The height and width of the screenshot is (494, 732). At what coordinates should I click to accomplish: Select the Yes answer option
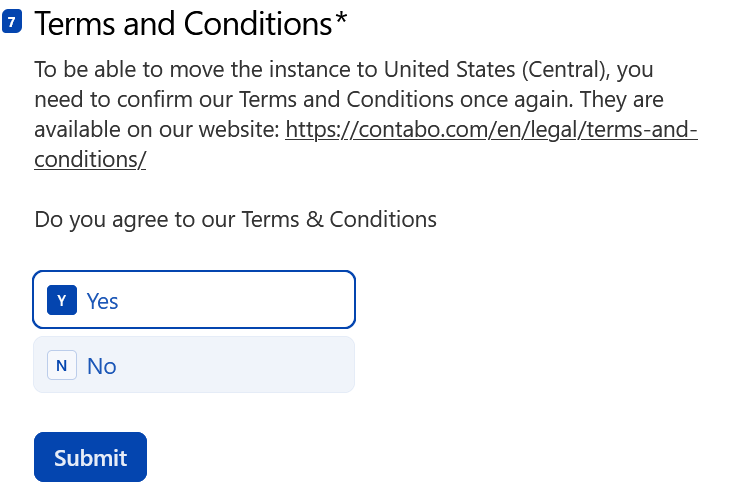194,300
